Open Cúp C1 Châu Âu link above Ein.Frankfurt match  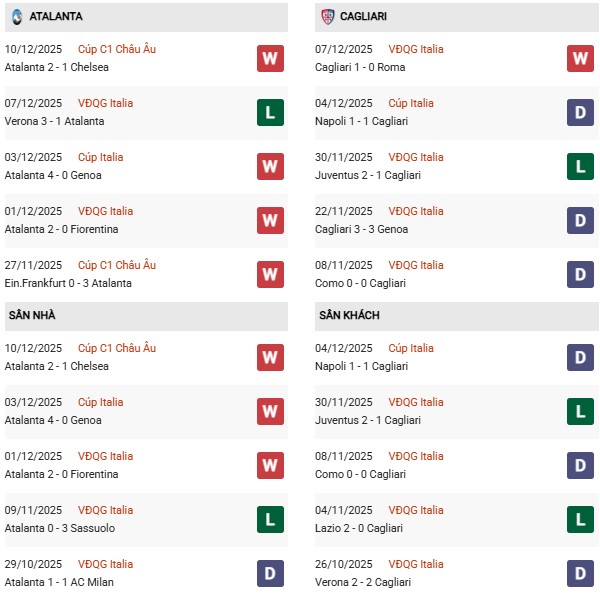(119, 265)
